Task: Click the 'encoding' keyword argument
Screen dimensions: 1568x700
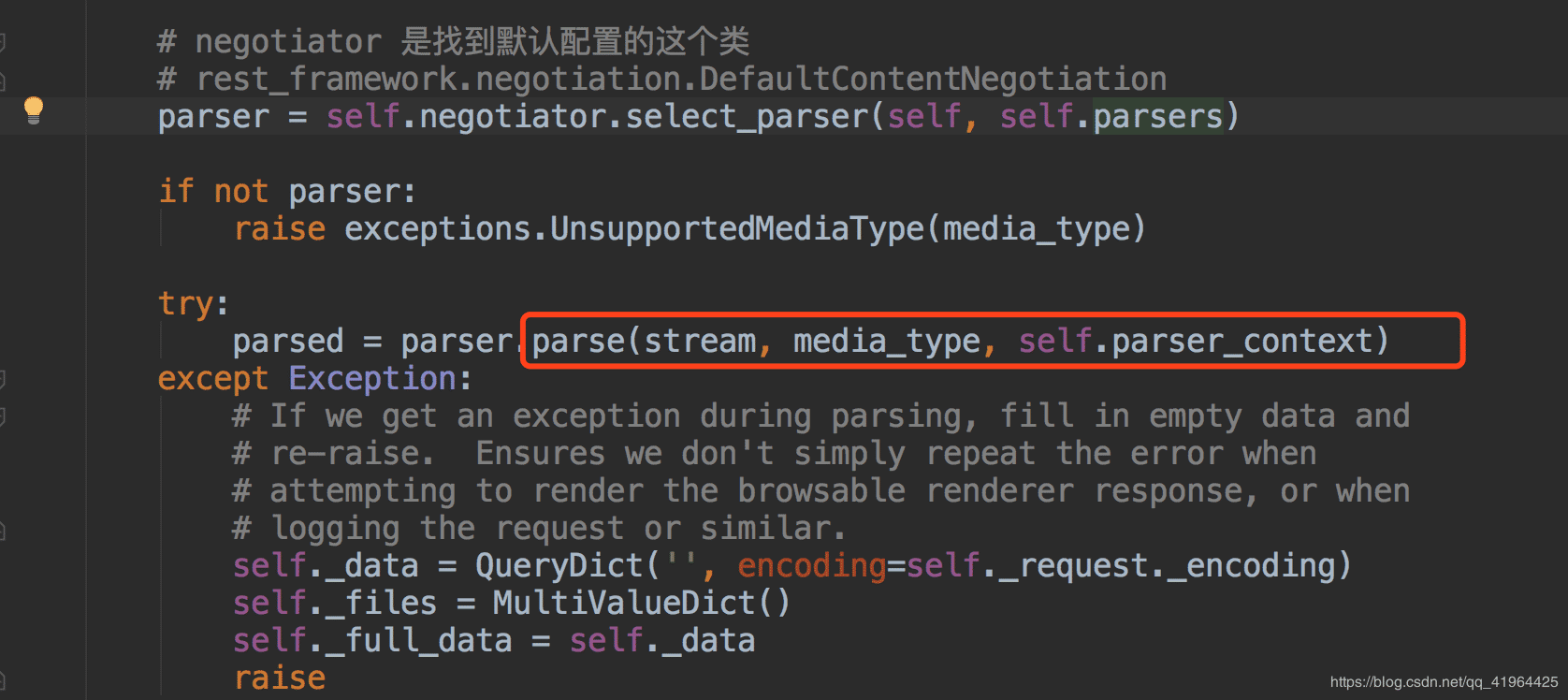Action: click(x=811, y=566)
